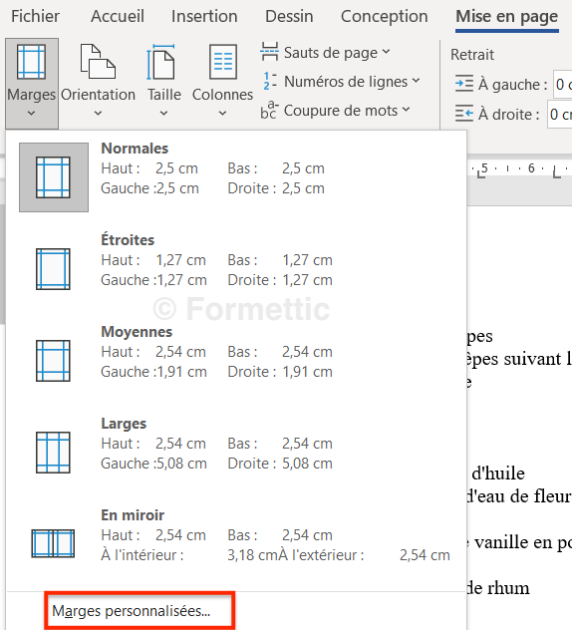Expand Numéros de lignes dropdown
Screen dimensions: 572x630
(x=340, y=82)
